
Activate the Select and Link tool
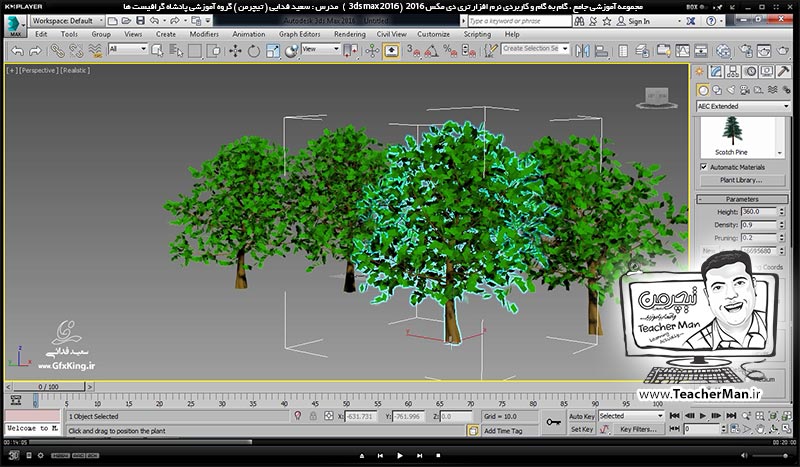pos(57,51)
